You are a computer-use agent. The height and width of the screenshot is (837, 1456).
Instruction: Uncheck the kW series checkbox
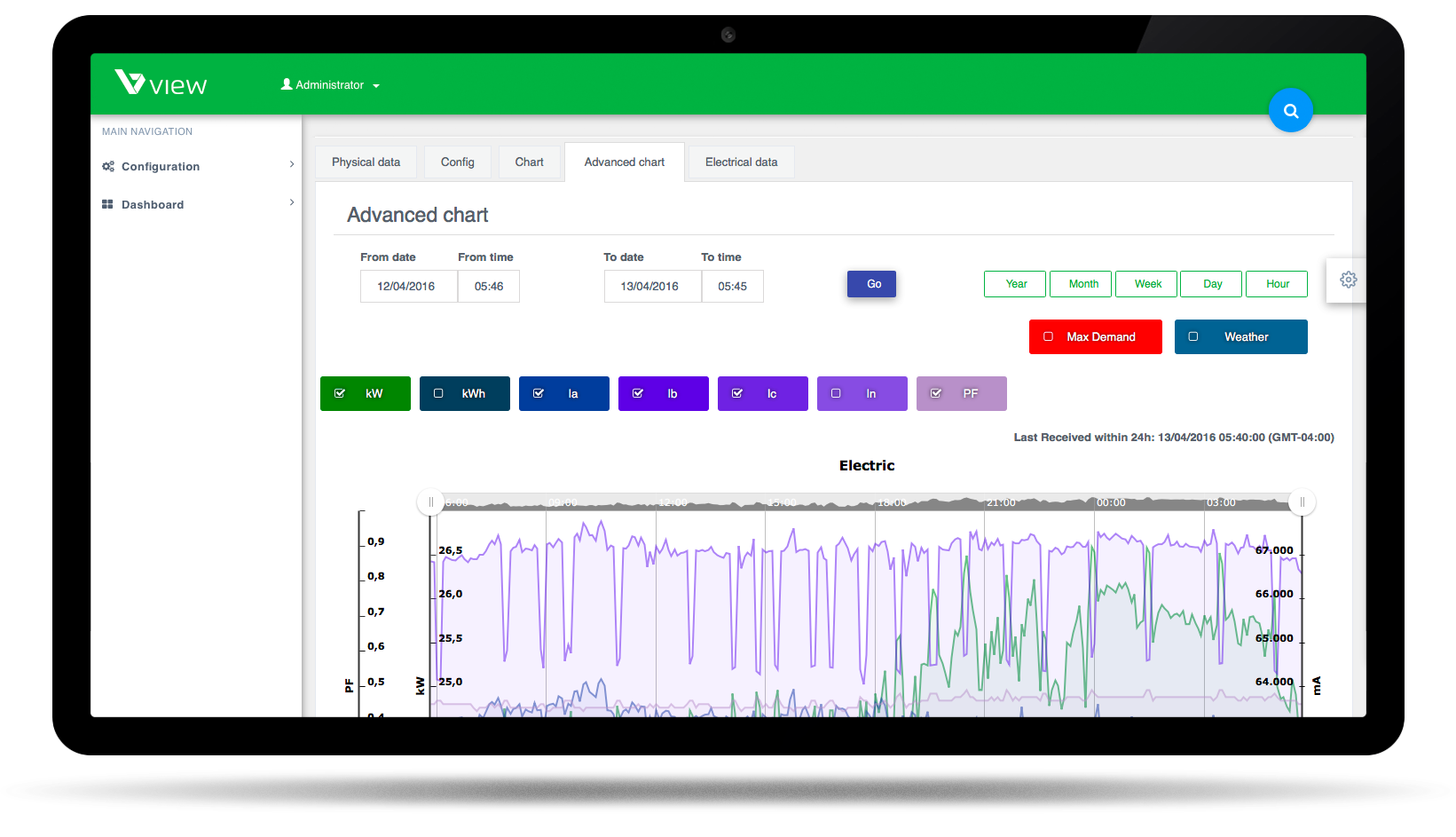pos(340,394)
